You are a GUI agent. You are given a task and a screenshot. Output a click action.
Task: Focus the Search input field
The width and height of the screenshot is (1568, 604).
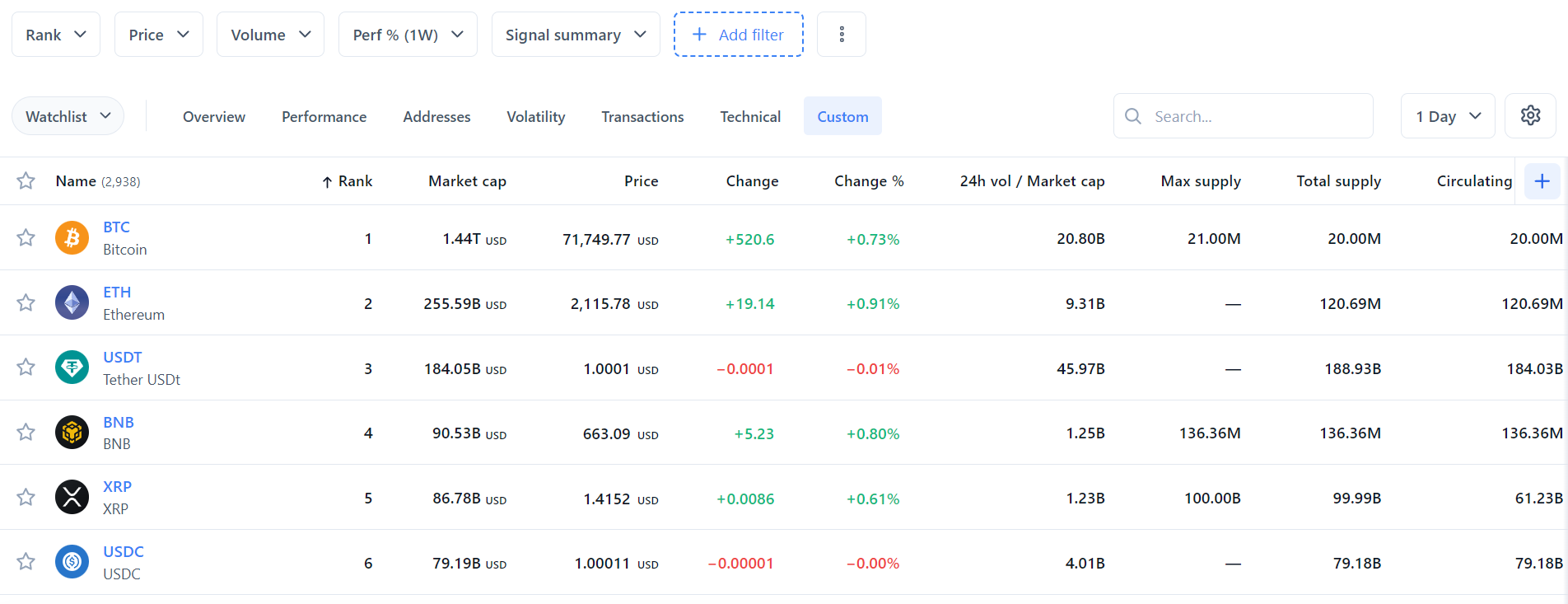pos(1243,116)
